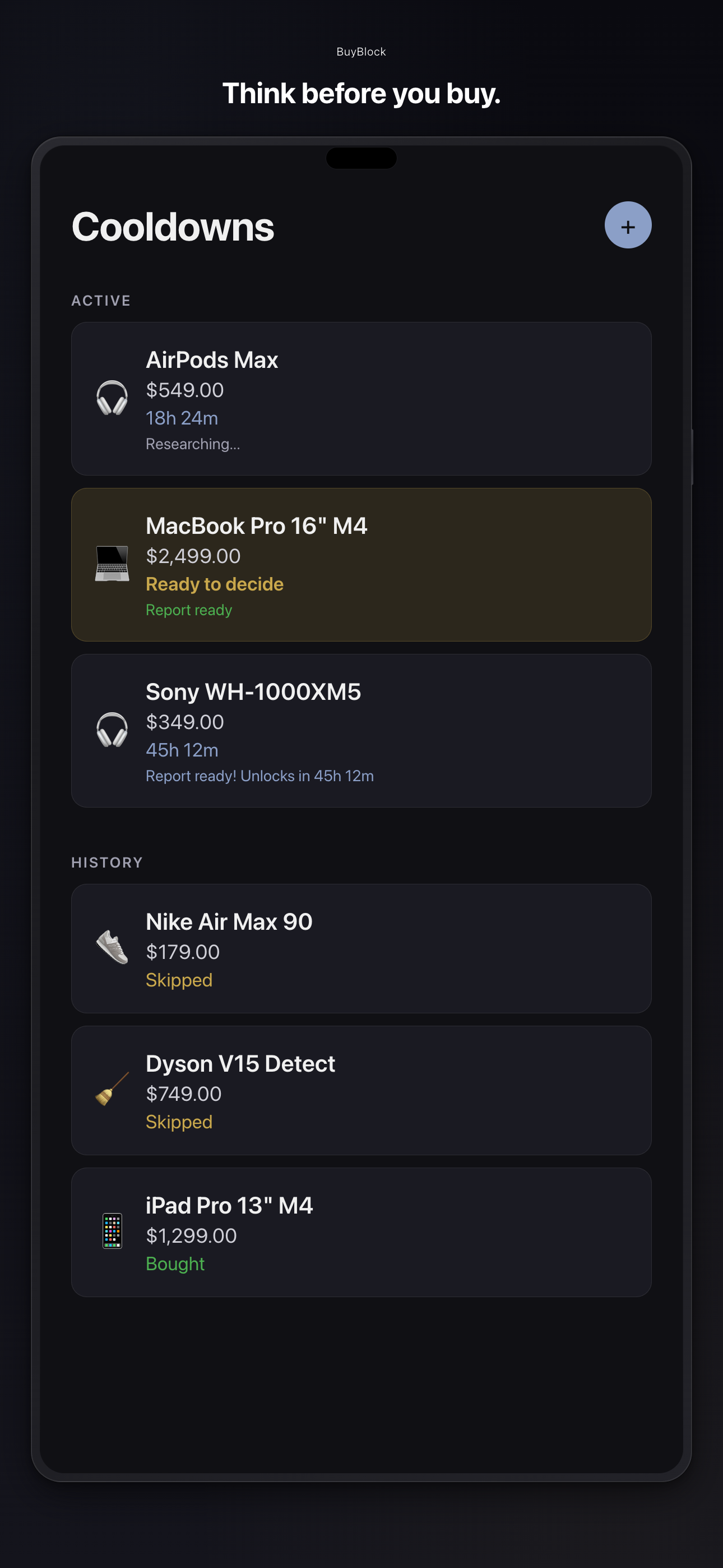The image size is (723, 1568).
Task: Select the MacBook Pro laptop icon
Action: (x=112, y=565)
